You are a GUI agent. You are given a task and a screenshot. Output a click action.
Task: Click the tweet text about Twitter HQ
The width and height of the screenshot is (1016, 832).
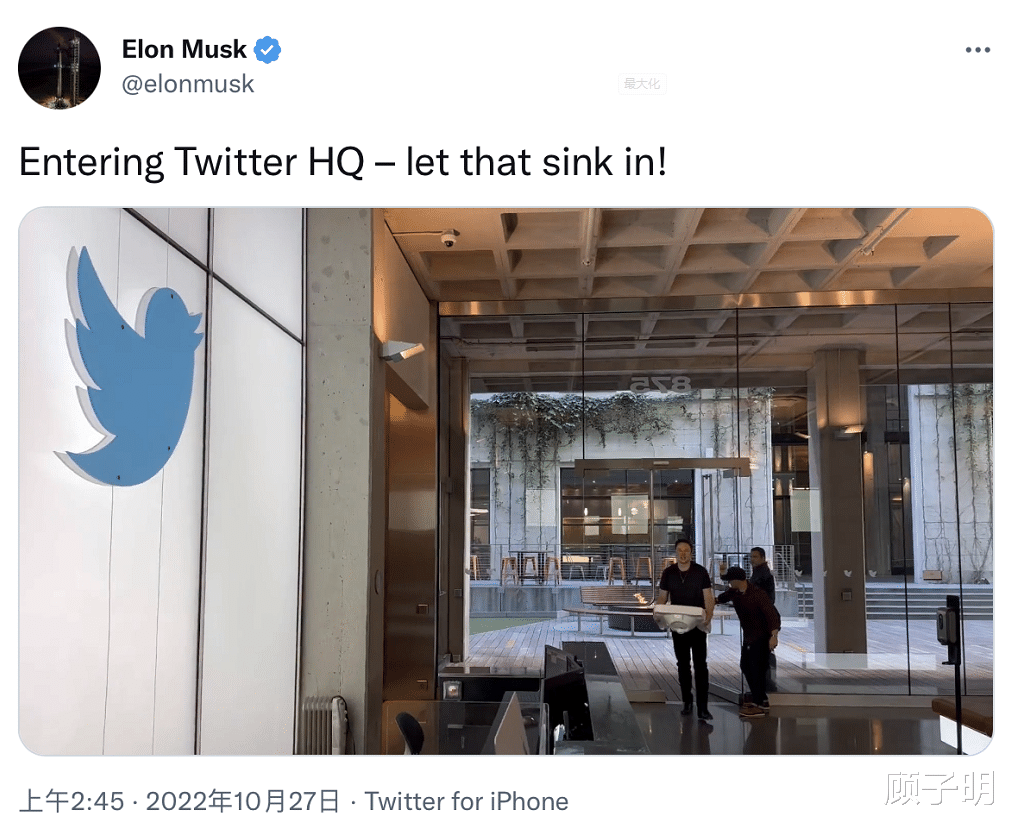pos(342,162)
